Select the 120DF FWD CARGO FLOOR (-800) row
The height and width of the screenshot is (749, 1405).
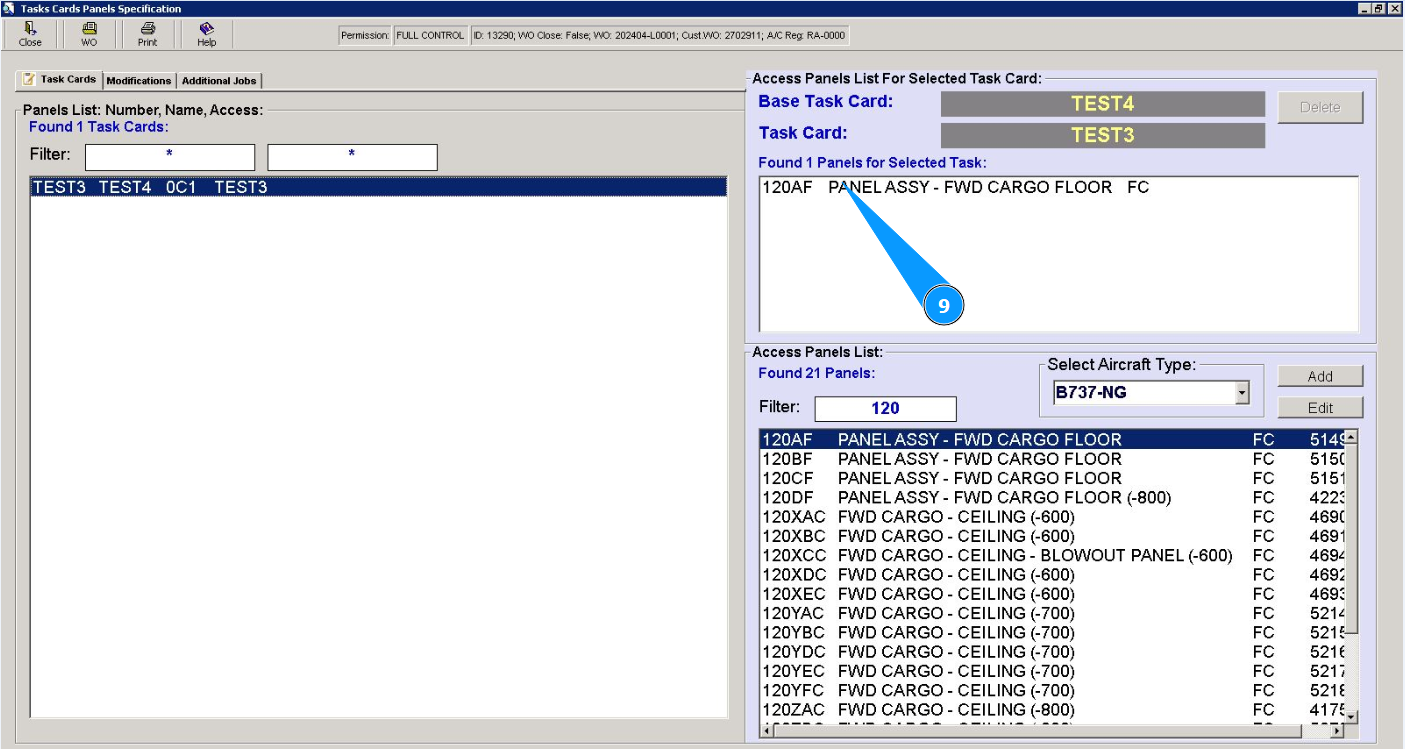click(x=1052, y=497)
